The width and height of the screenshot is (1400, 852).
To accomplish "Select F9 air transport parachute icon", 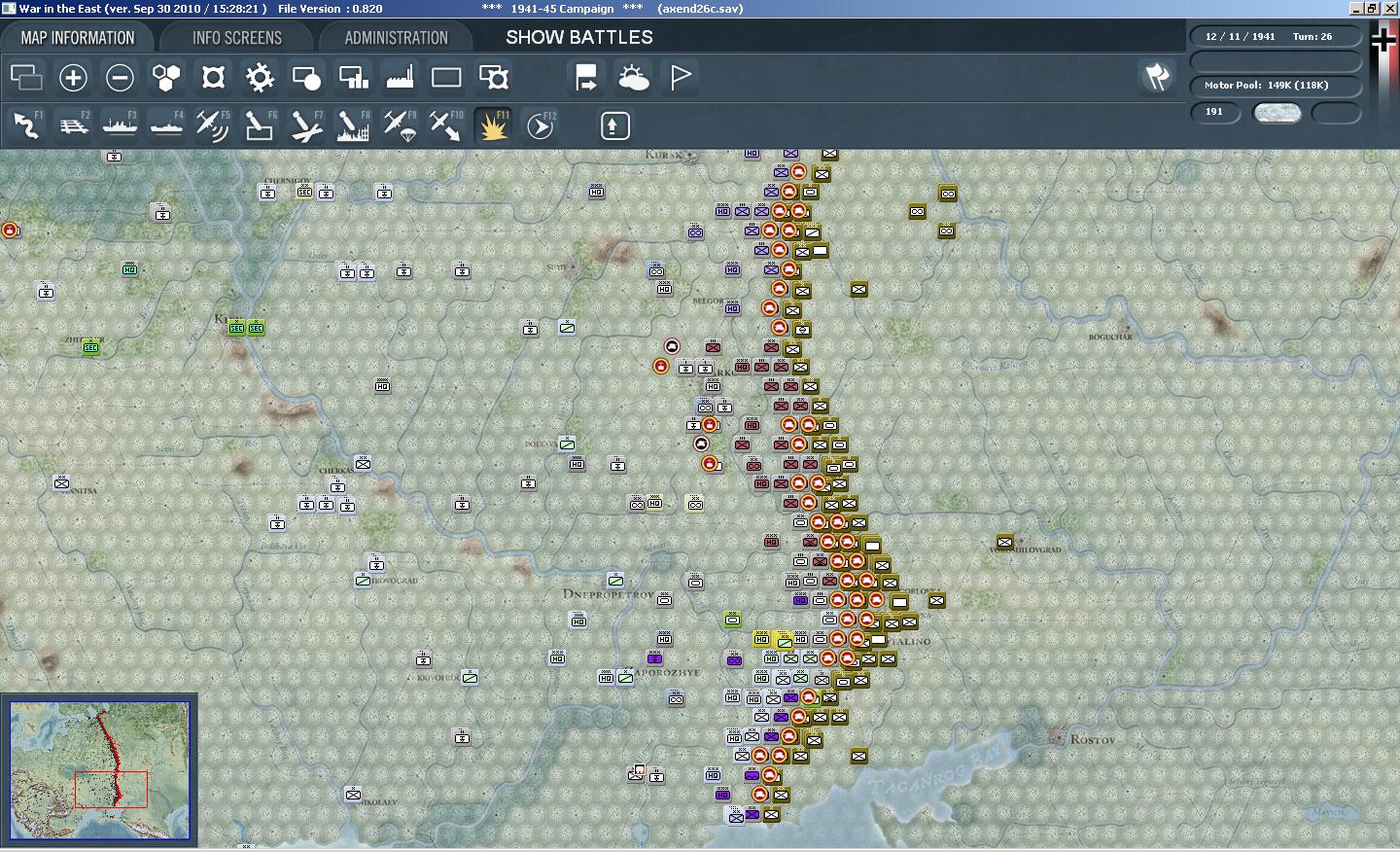I will [x=400, y=125].
